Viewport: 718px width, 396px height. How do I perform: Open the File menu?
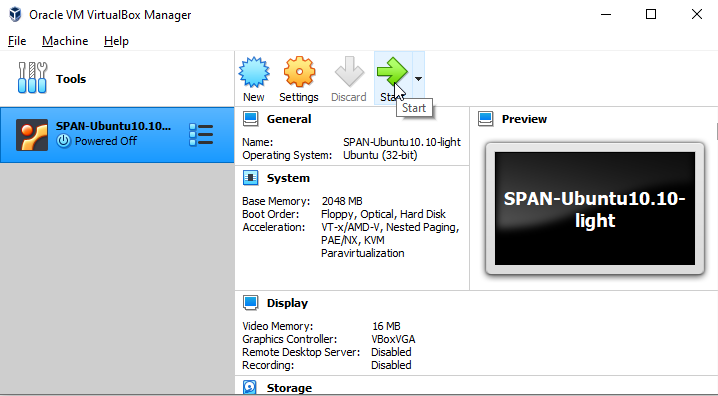click(x=17, y=41)
